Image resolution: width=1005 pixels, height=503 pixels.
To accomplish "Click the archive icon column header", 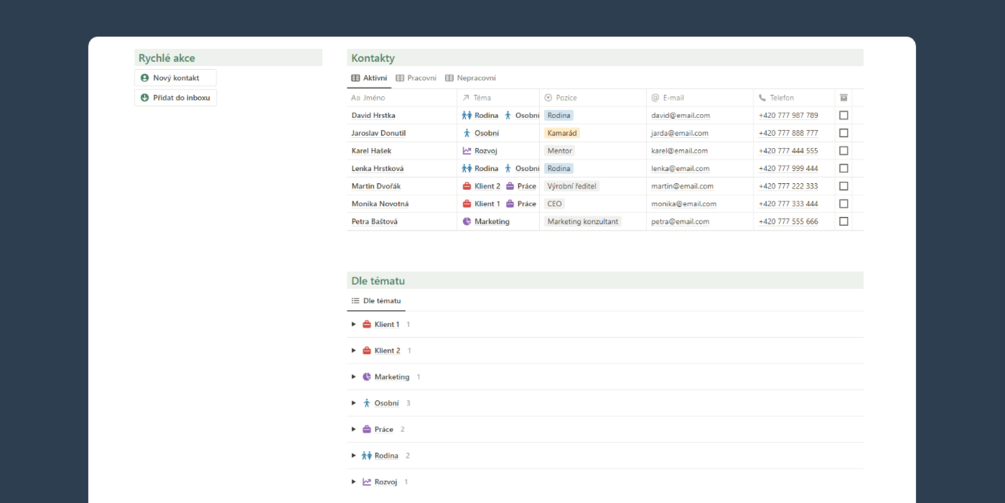I will (x=843, y=97).
